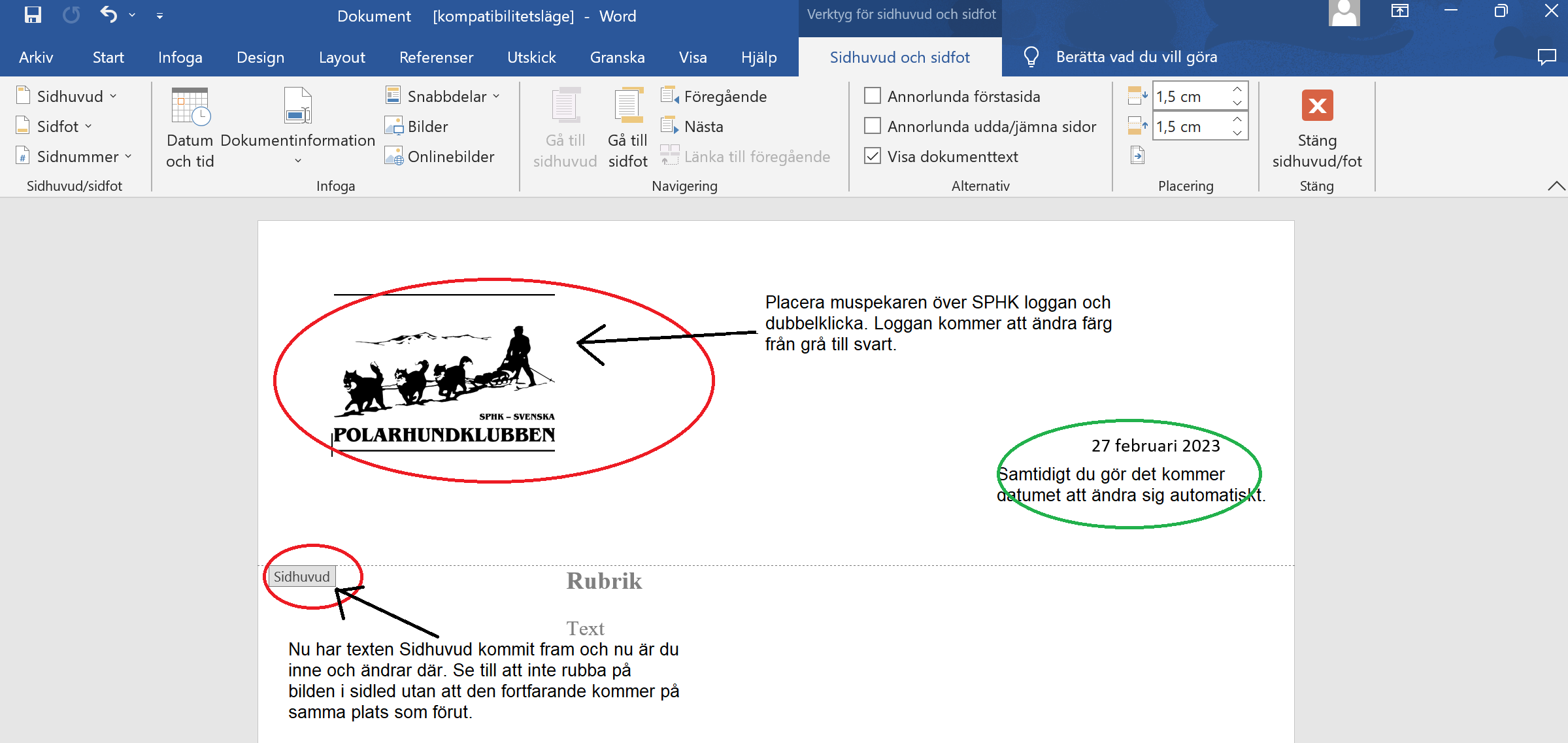This screenshot has width=1568, height=743.
Task: Click the Ribbon Display Options icon
Action: [x=1399, y=11]
